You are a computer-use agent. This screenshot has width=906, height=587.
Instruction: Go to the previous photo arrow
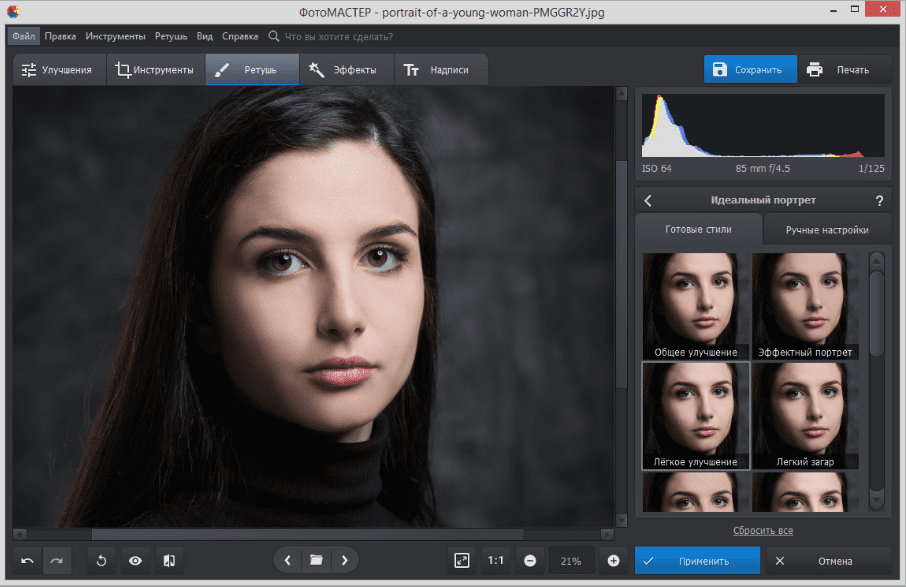pos(288,561)
